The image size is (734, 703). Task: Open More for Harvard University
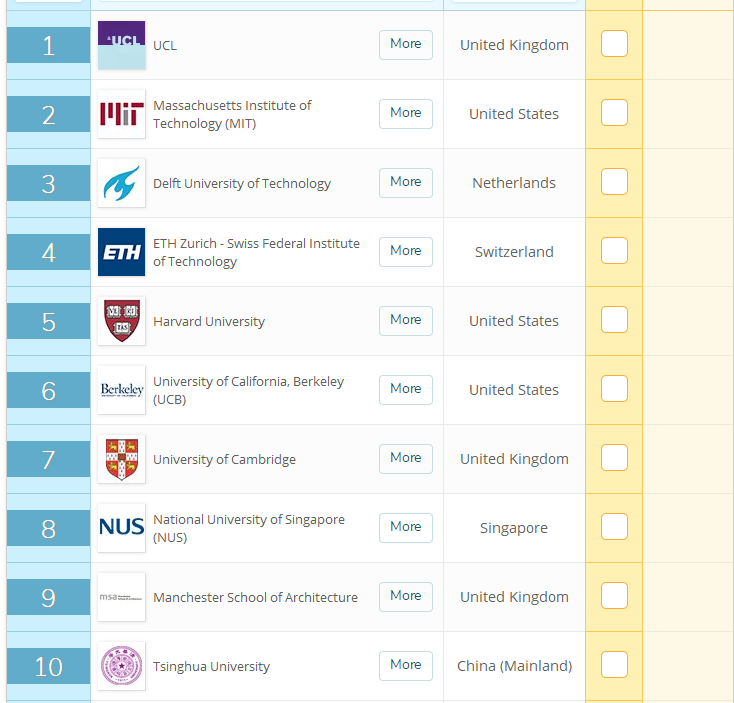[406, 321]
